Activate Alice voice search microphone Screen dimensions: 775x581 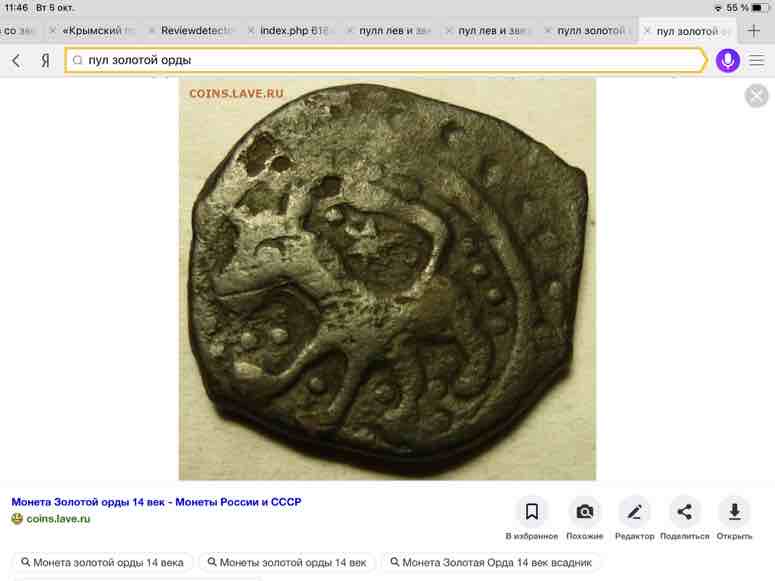(x=727, y=61)
